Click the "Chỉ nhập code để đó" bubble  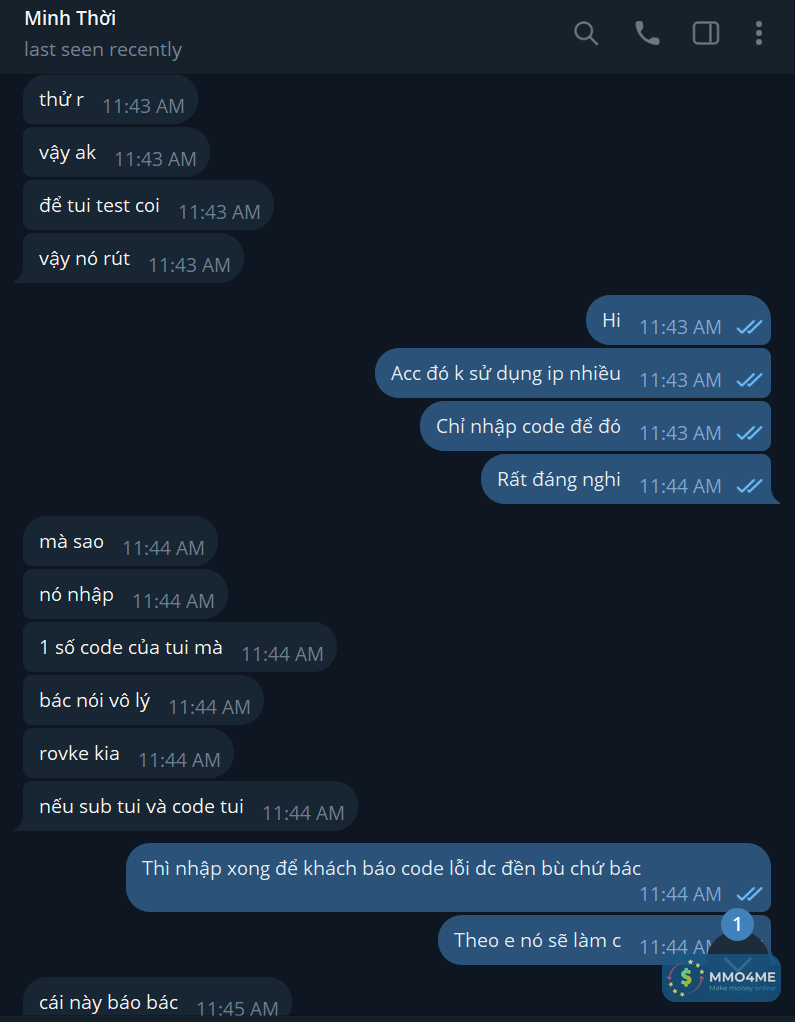click(x=528, y=427)
